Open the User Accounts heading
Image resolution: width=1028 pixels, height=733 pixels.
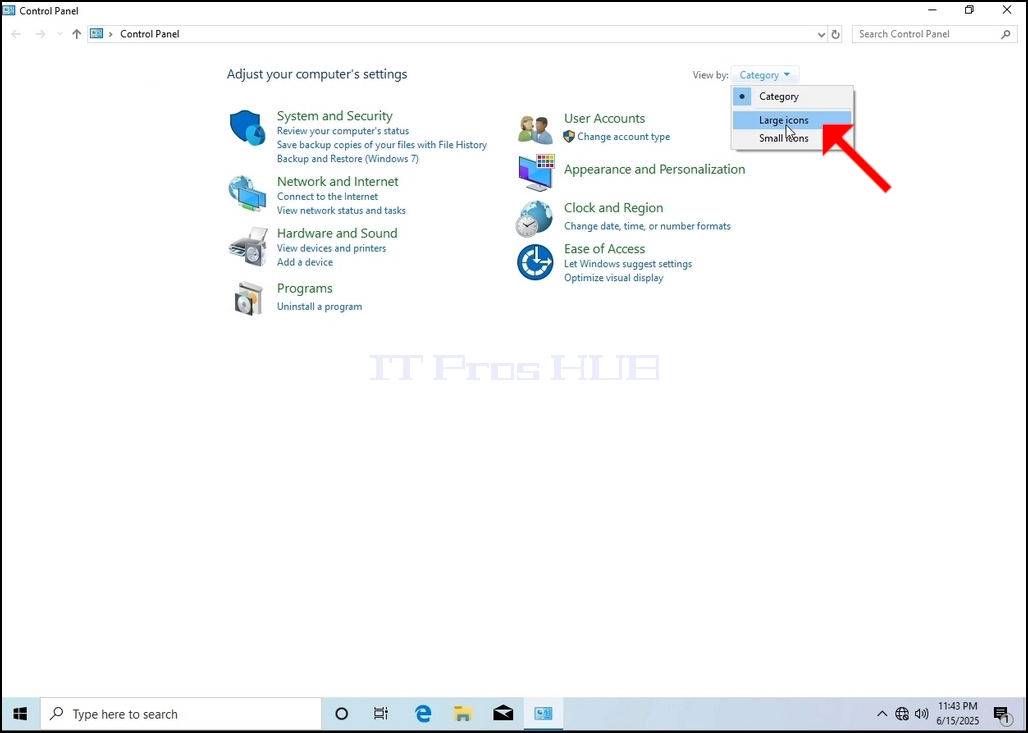pyautogui.click(x=604, y=119)
